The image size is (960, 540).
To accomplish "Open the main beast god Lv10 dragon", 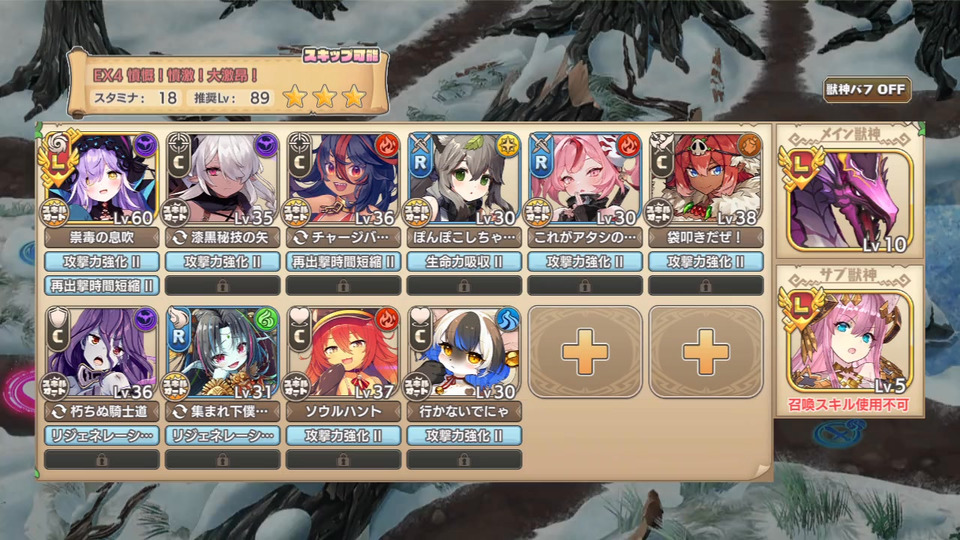I will (x=850, y=200).
